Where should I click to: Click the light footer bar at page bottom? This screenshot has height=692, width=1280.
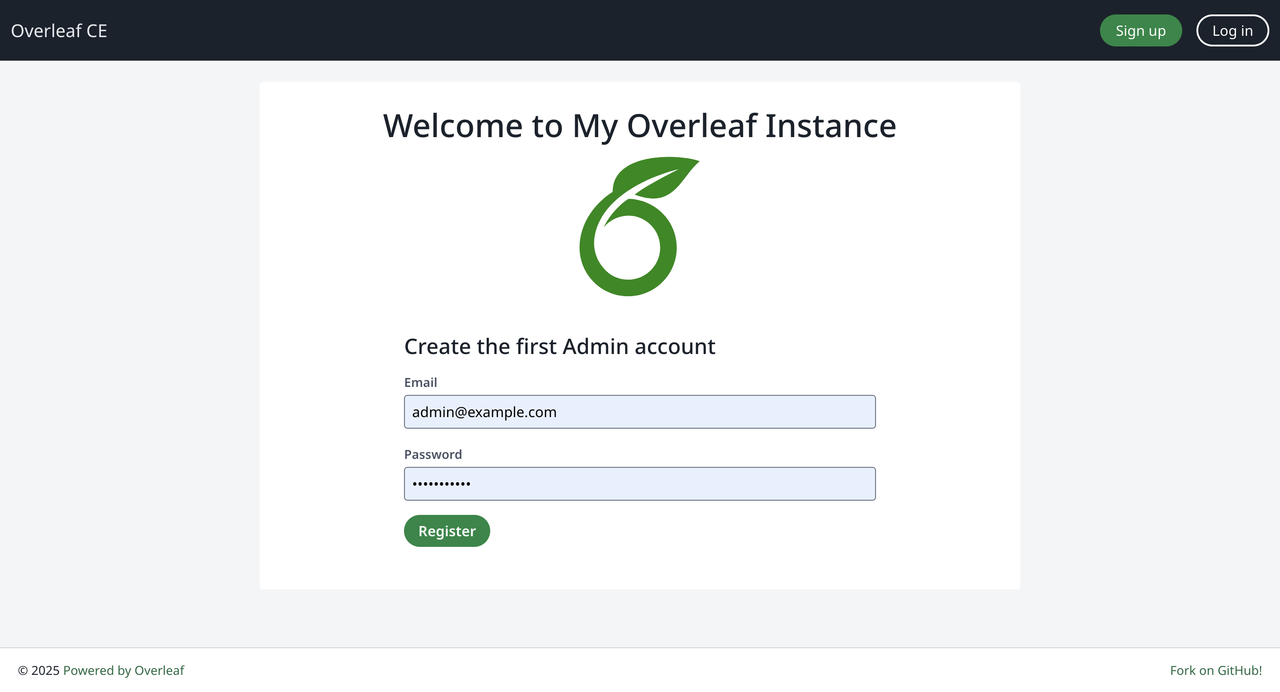click(x=640, y=670)
